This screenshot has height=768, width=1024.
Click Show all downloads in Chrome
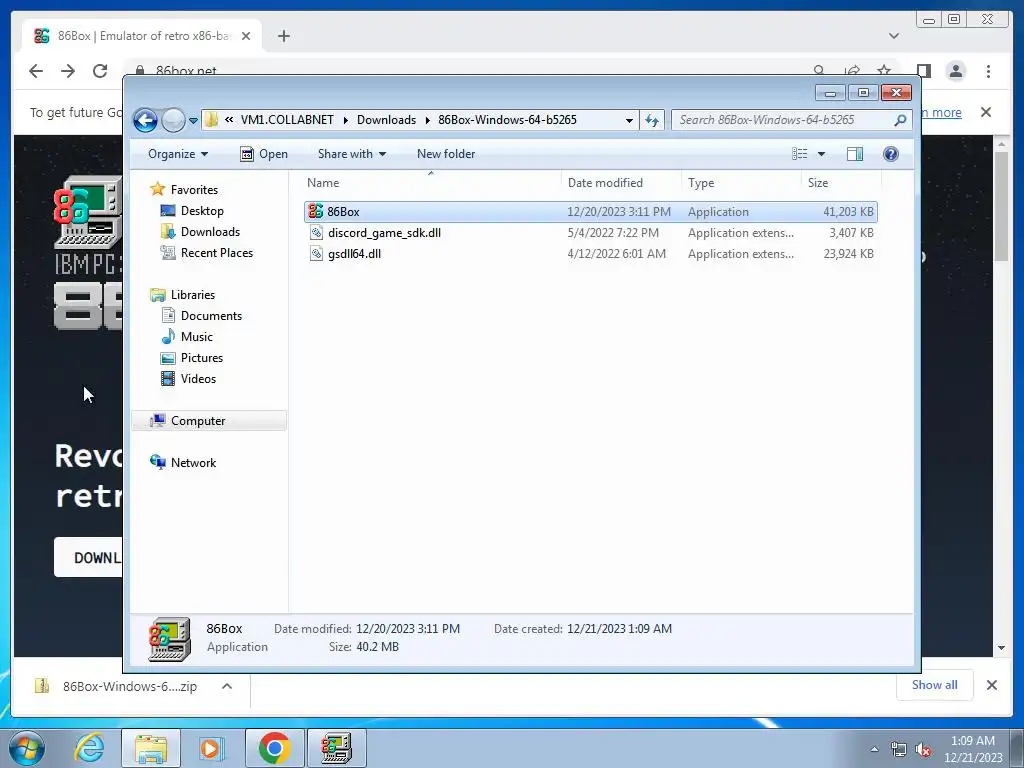coord(935,685)
